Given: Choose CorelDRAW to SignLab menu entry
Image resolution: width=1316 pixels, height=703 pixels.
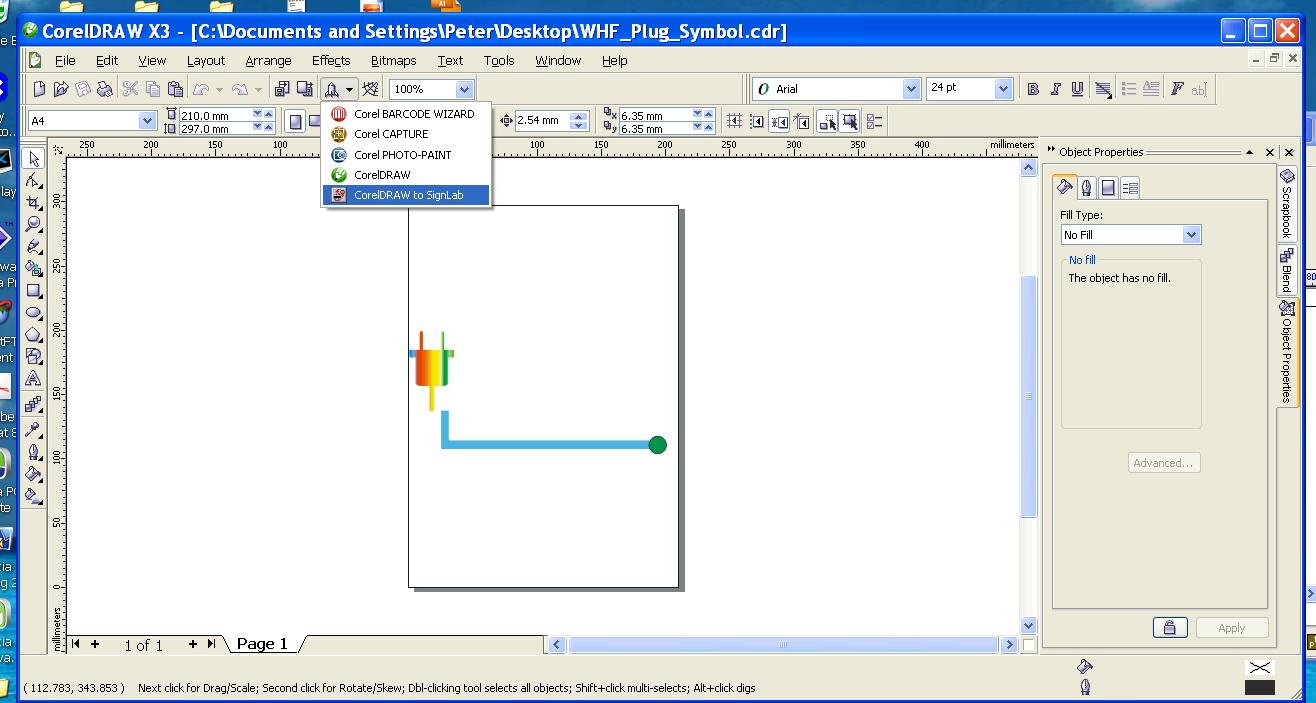Looking at the screenshot, I should click(x=407, y=195).
